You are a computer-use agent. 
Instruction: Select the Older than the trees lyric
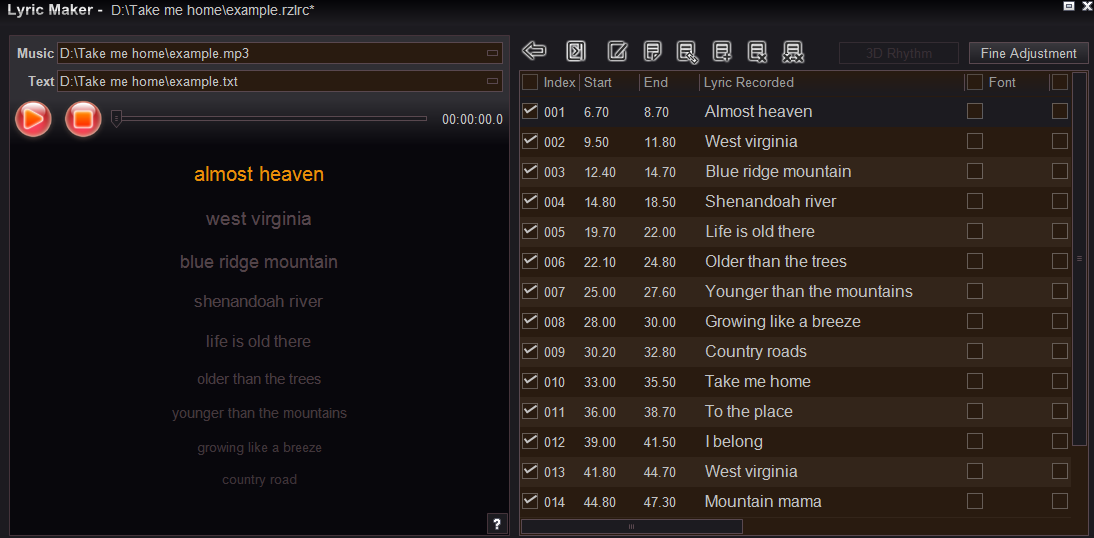pyautogui.click(x=775, y=262)
